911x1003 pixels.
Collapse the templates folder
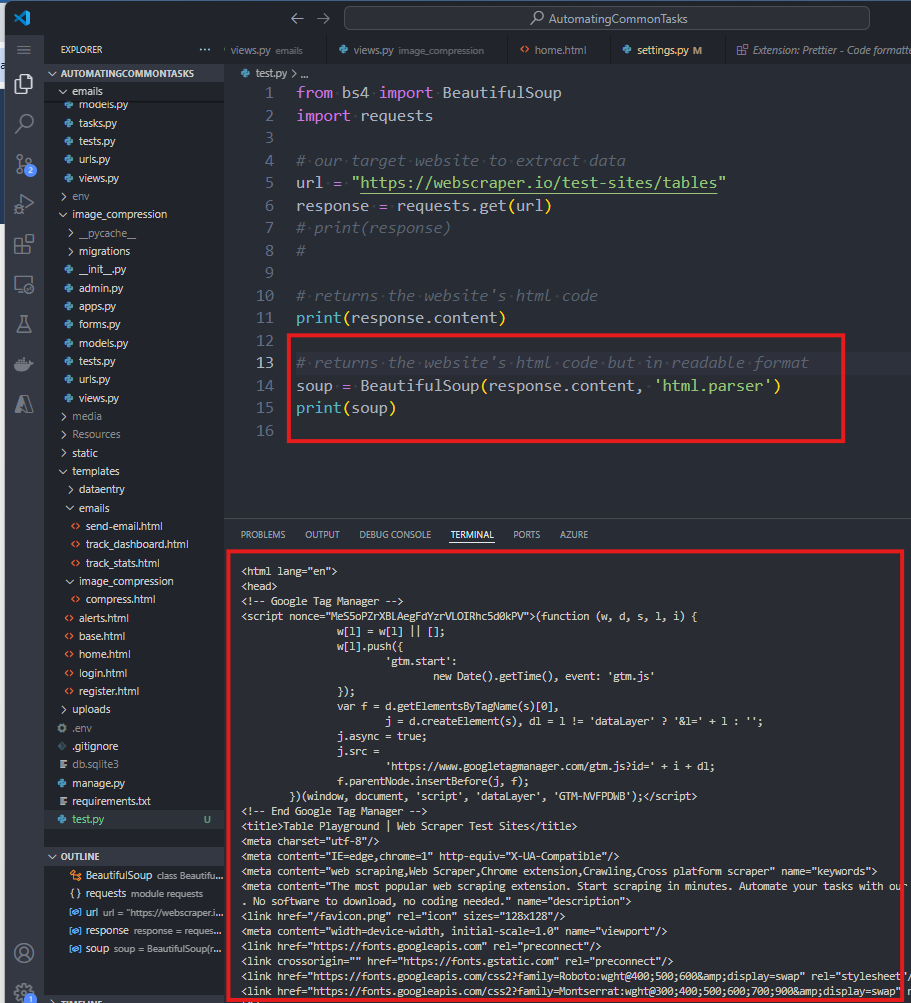134,471
